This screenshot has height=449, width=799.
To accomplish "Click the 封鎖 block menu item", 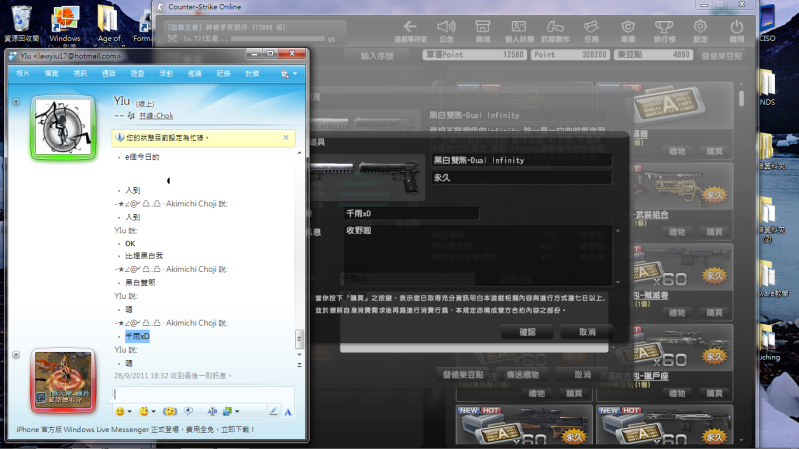I will coord(252,74).
